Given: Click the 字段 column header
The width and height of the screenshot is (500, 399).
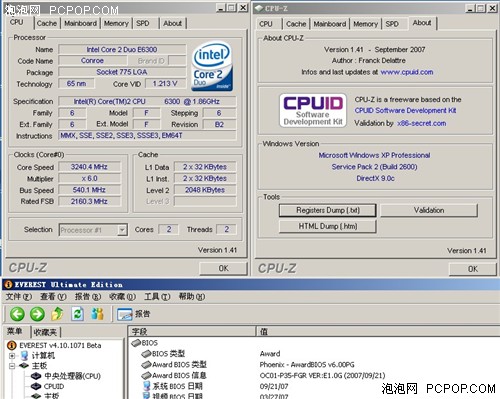Looking at the screenshot, I should pos(192,331).
